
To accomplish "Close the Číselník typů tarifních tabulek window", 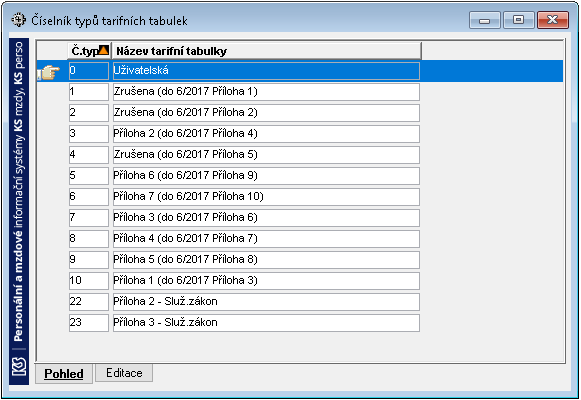I will coord(552,20).
